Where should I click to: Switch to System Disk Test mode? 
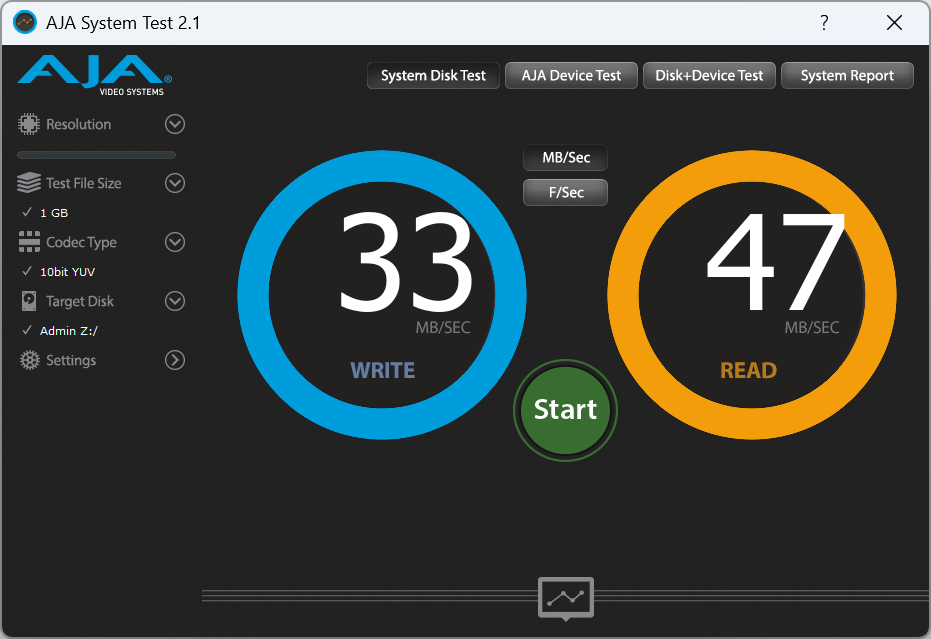[433, 75]
